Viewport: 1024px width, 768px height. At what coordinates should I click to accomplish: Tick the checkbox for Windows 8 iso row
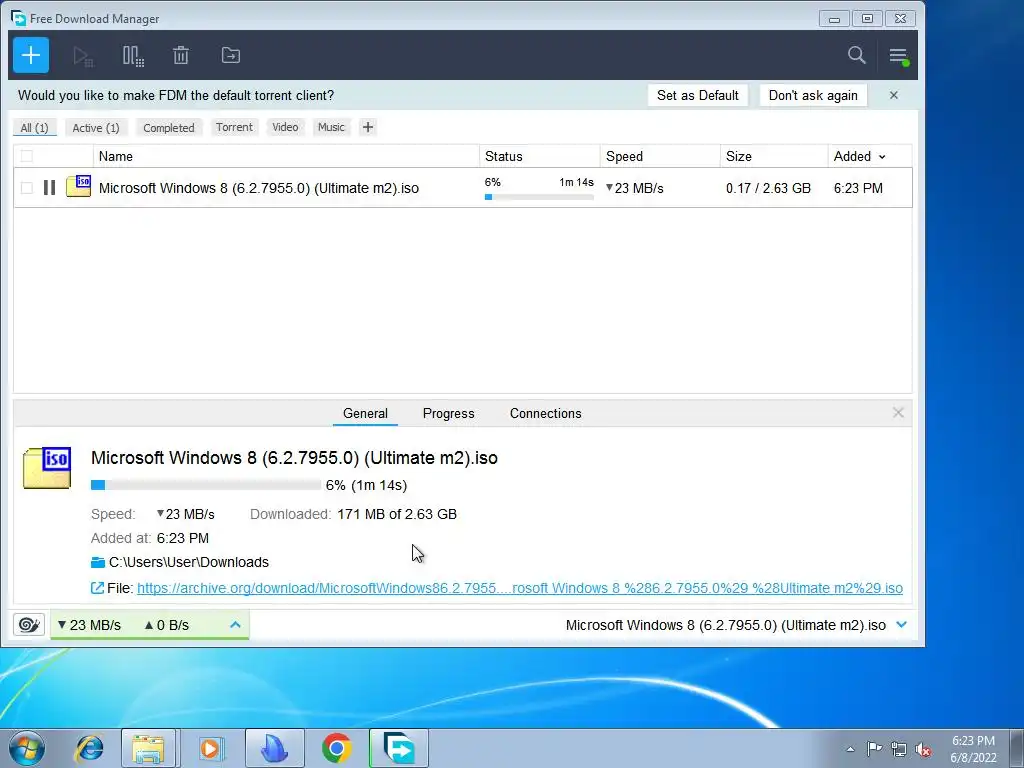27,188
